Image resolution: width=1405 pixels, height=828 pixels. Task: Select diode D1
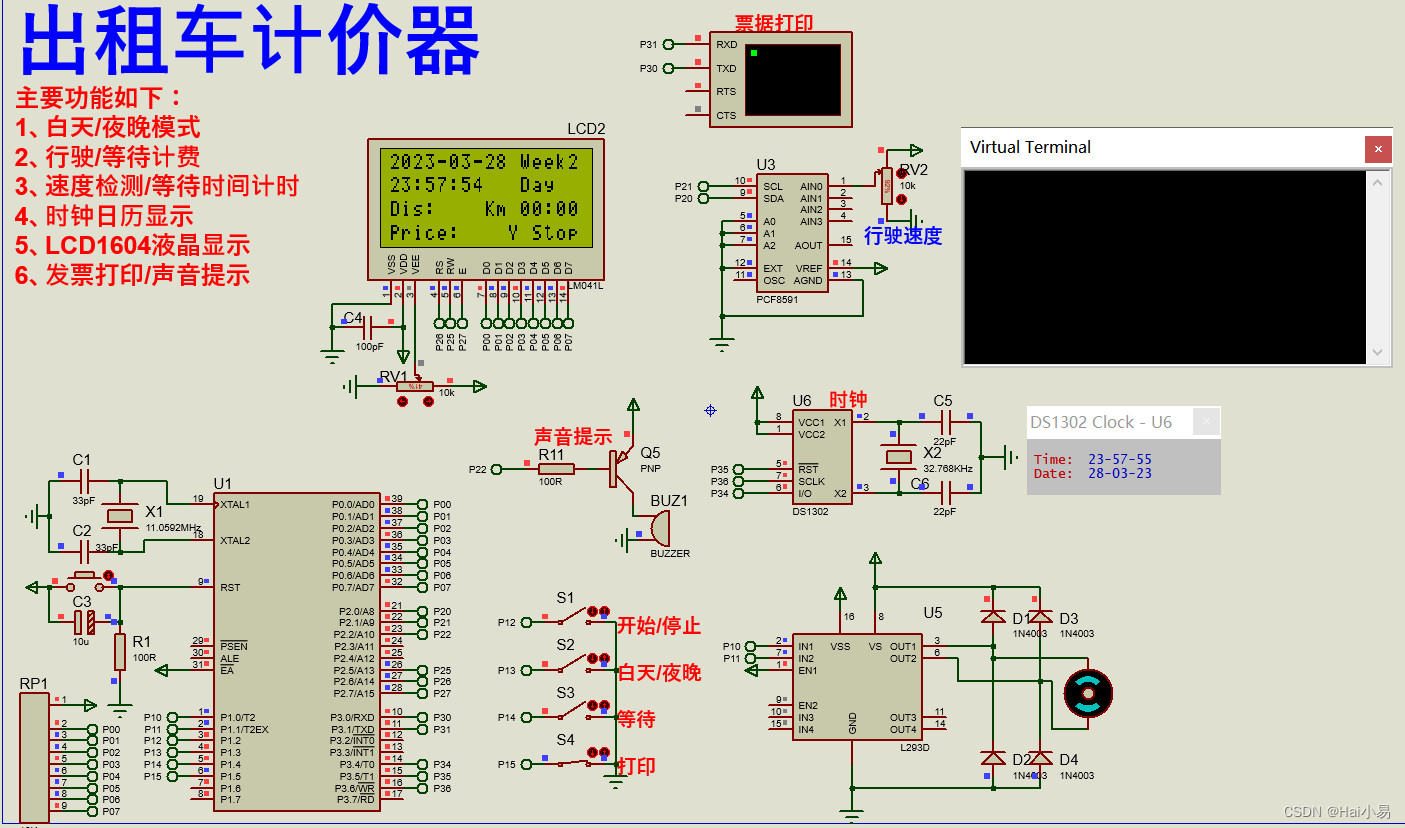point(993,616)
